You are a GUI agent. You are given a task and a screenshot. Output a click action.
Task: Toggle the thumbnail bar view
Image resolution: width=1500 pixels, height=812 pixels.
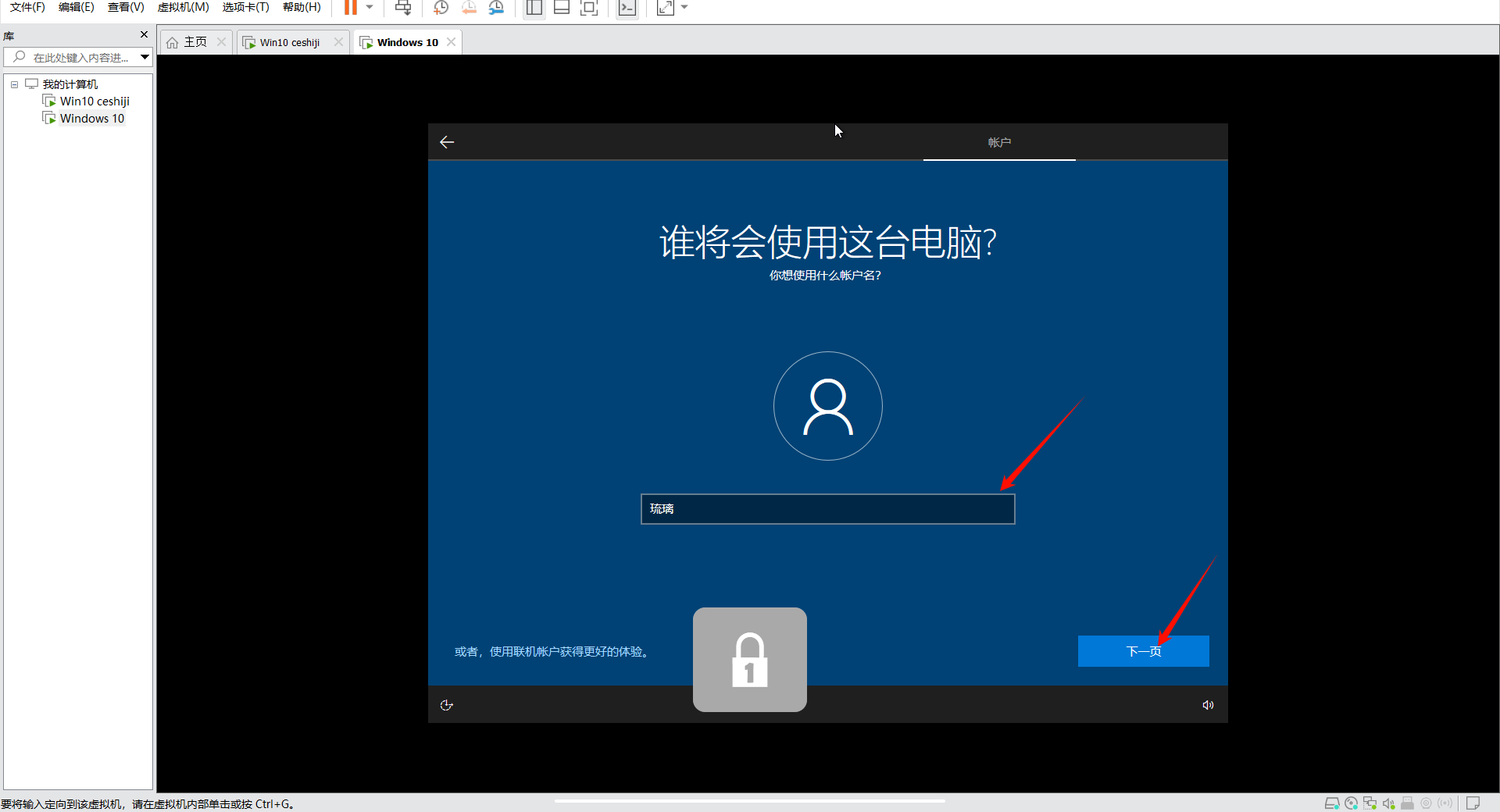561,8
